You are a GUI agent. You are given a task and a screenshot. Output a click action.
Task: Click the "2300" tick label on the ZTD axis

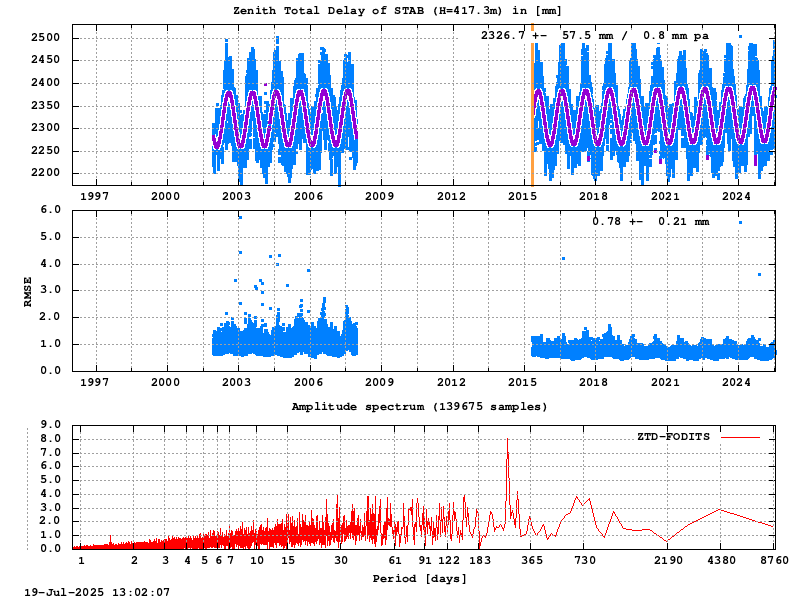[45, 128]
